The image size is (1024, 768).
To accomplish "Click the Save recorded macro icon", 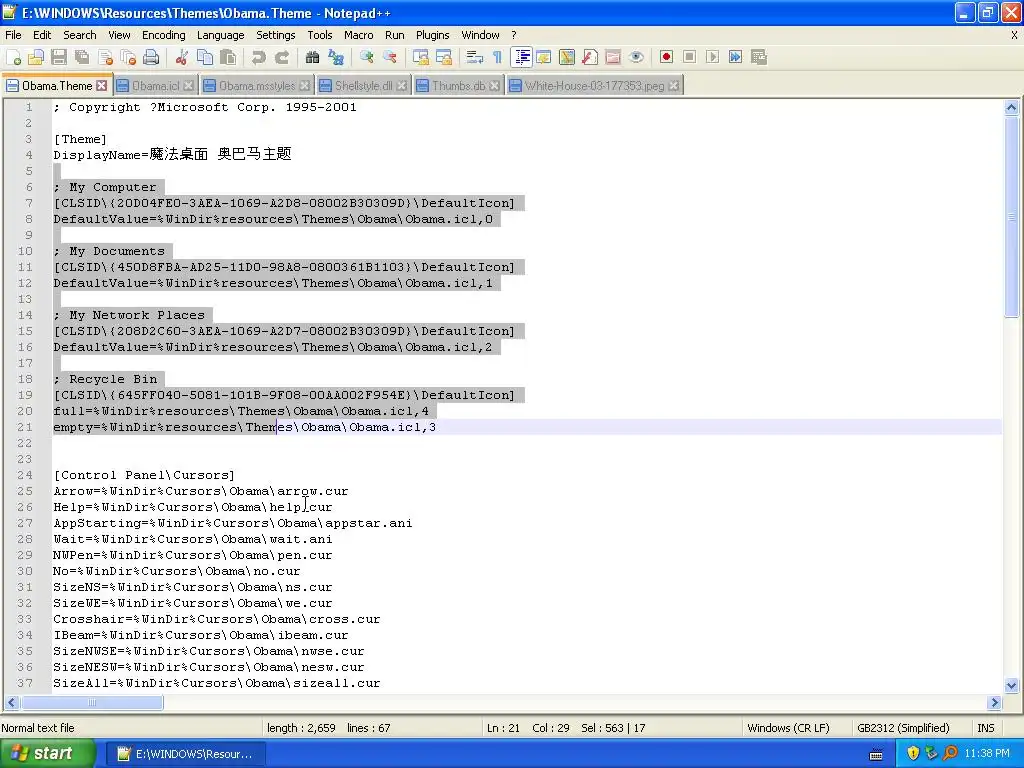I will (x=758, y=57).
